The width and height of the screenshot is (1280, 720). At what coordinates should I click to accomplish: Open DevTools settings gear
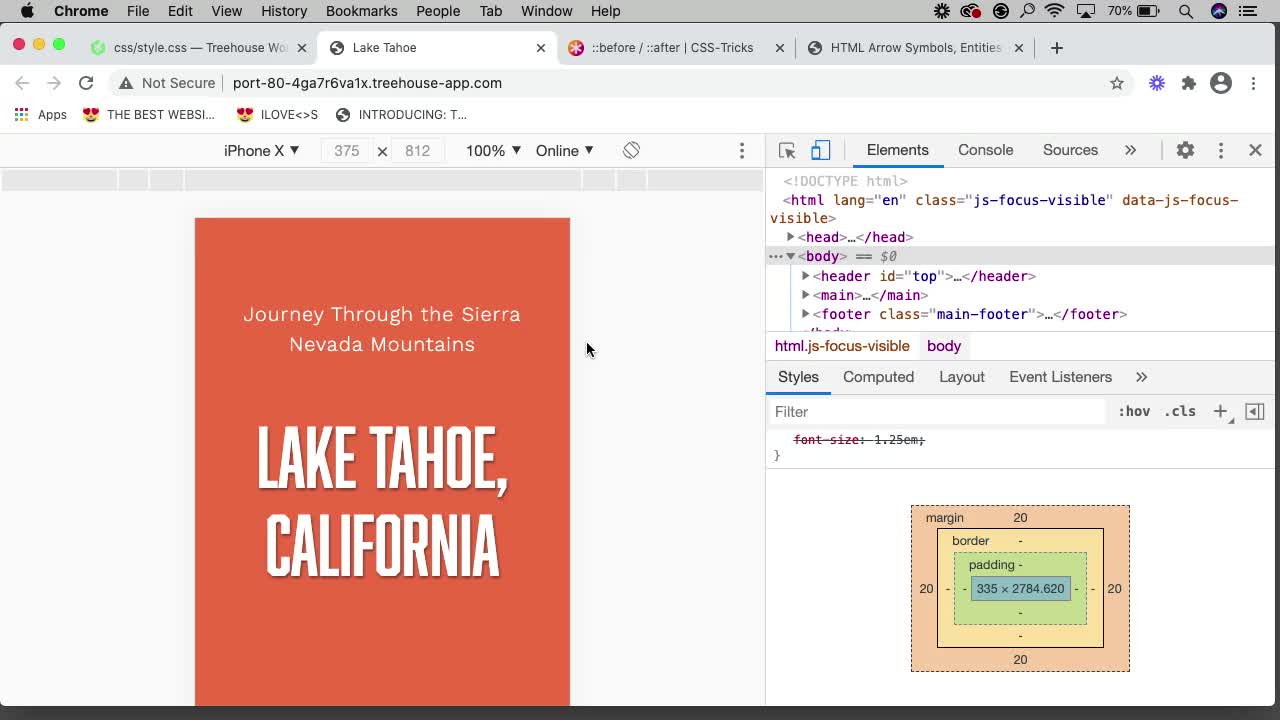coord(1184,149)
